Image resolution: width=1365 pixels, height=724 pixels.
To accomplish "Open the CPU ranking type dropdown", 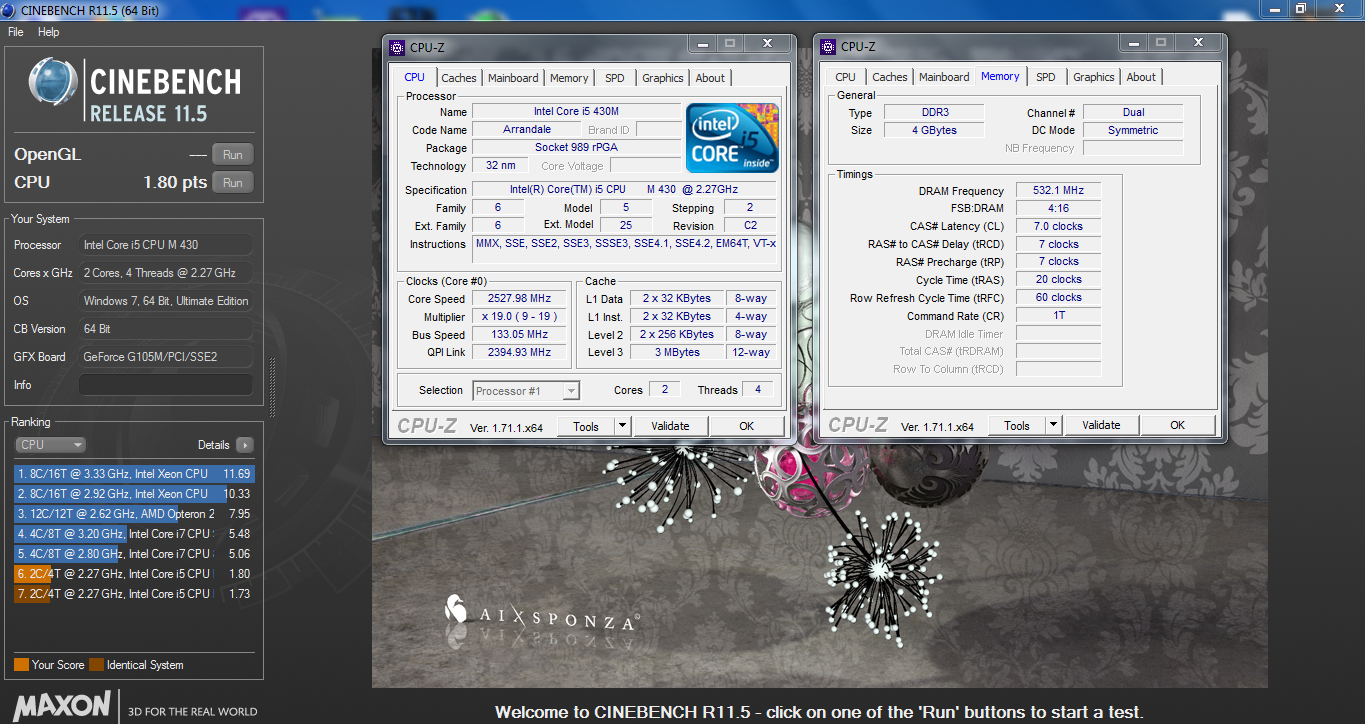I will point(51,445).
